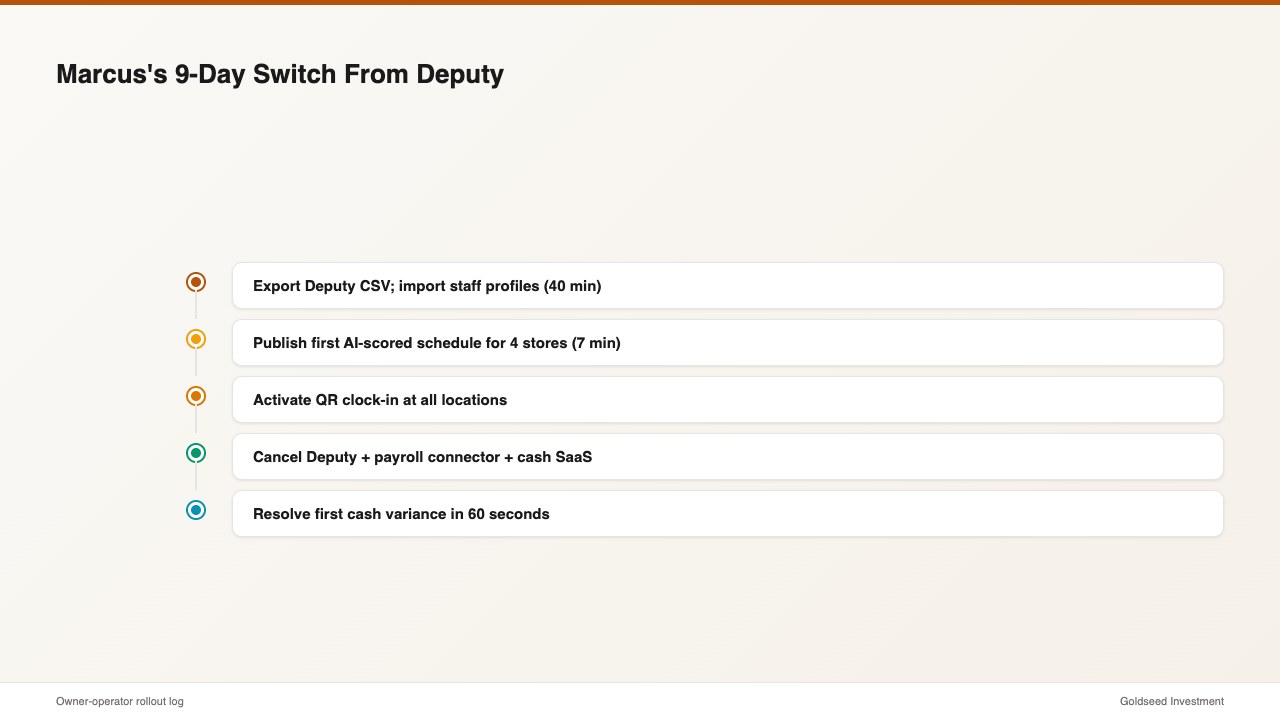The width and height of the screenshot is (1280, 720).
Task: Click the orange accent bar at top
Action: tap(640, 2)
